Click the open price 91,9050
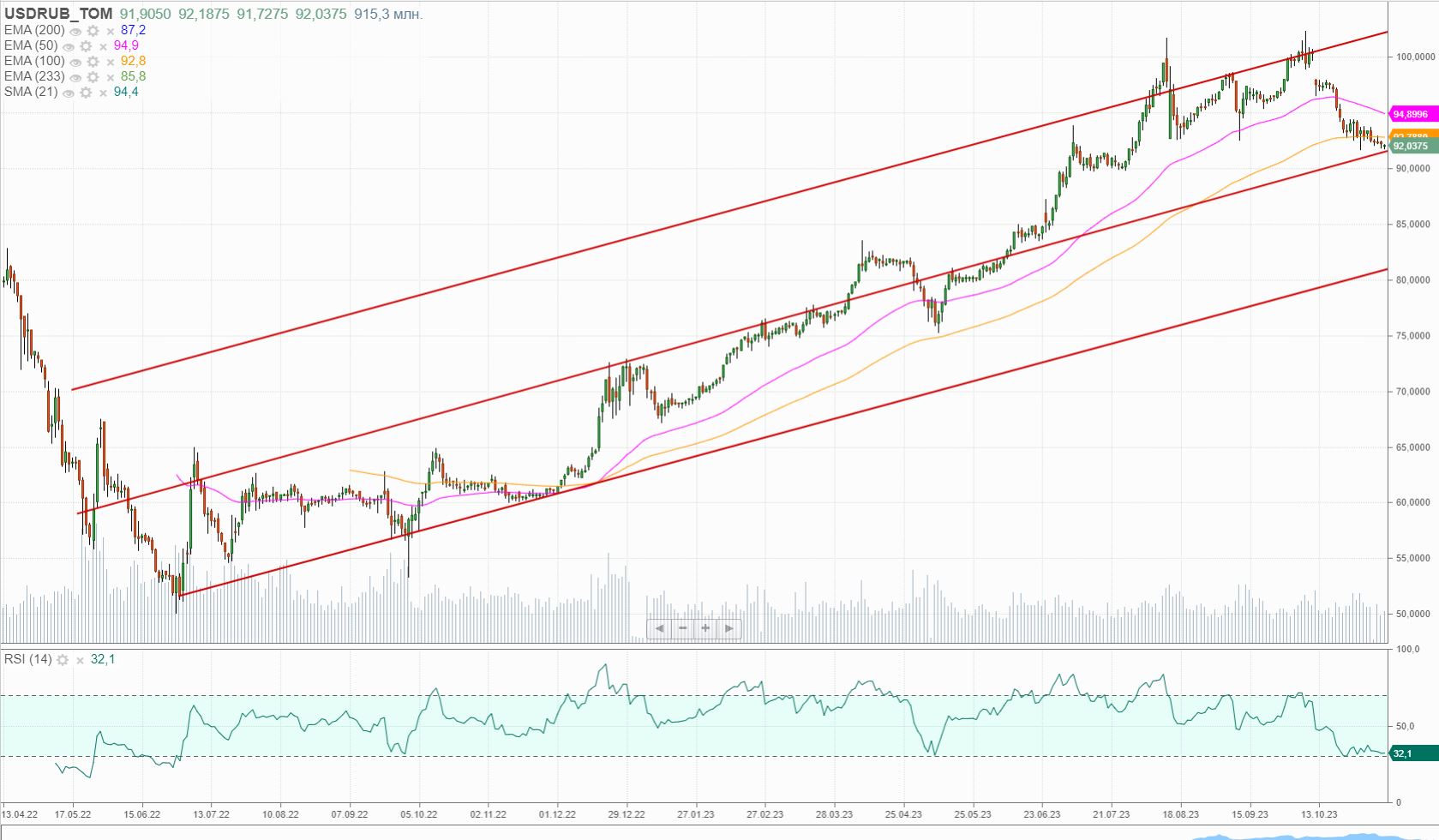The image size is (1439, 840). click(x=146, y=15)
